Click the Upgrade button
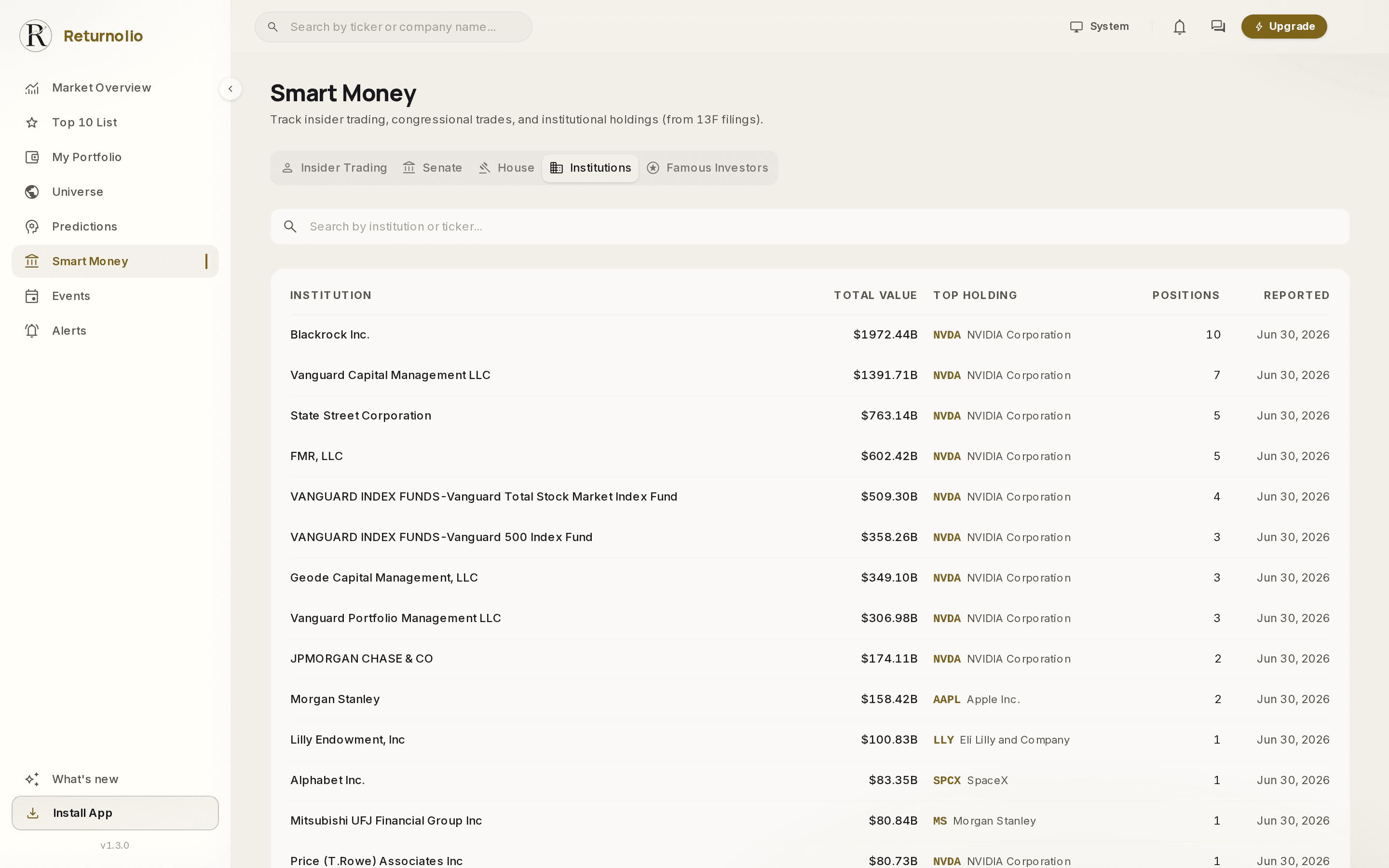The image size is (1389, 868). (1284, 27)
